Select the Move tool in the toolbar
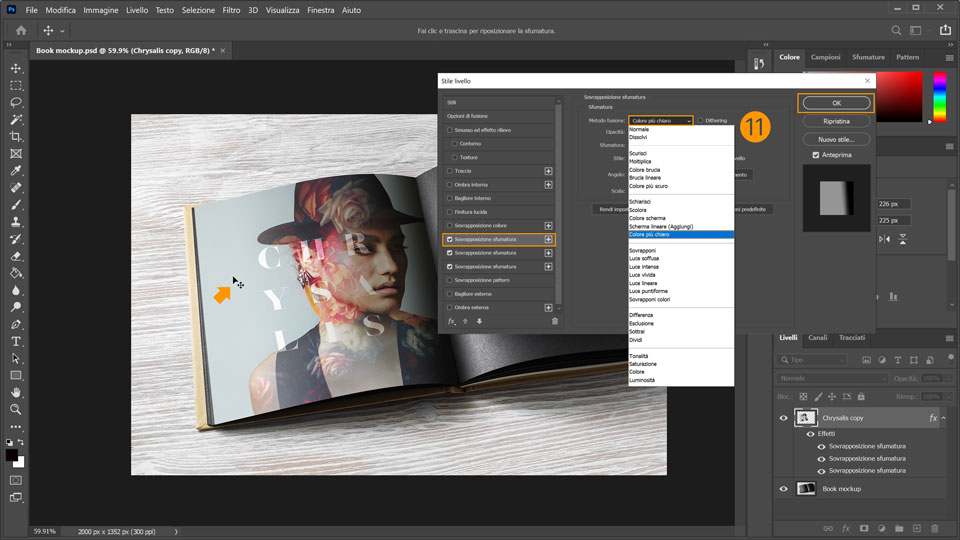The image size is (960, 540). click(16, 69)
